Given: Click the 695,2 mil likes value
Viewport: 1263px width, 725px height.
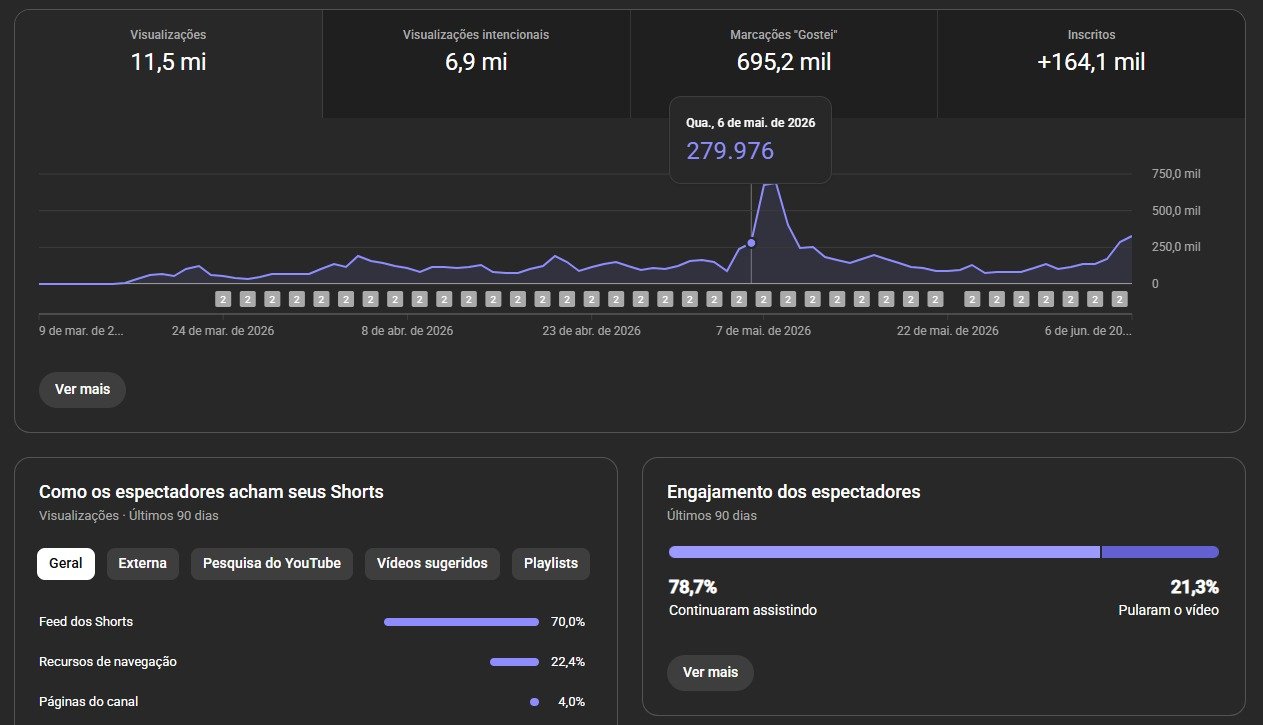Looking at the screenshot, I should (784, 62).
